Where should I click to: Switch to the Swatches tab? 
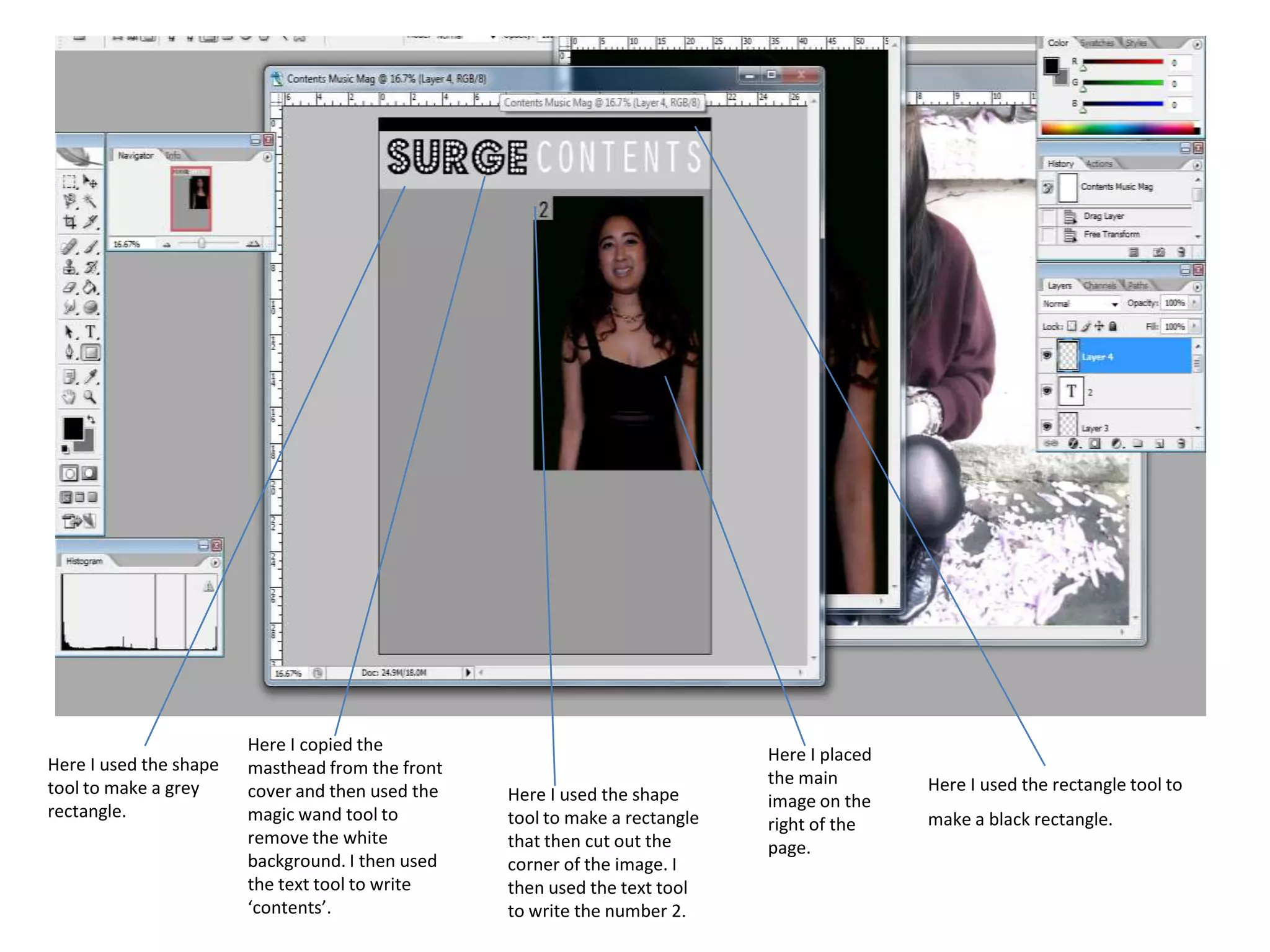click(x=1096, y=43)
